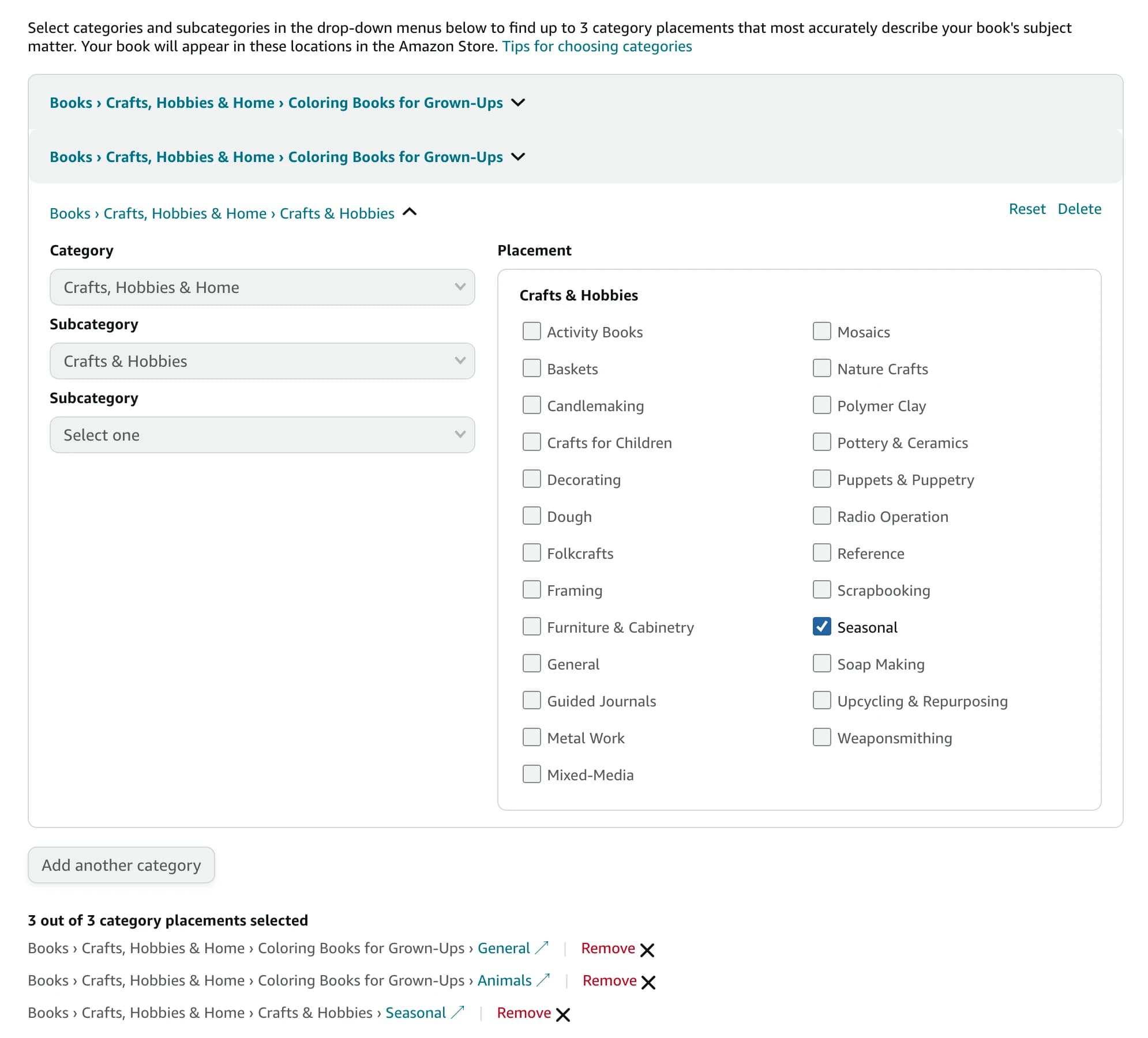Click Add another category button
This screenshot has height=1038, width=1148.
pyautogui.click(x=121, y=865)
